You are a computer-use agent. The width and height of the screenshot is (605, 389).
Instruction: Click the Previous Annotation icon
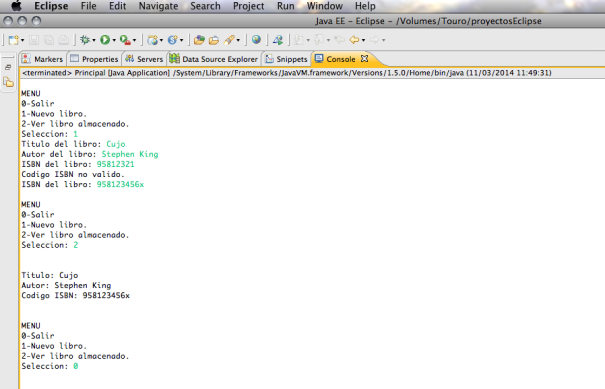click(x=319, y=40)
